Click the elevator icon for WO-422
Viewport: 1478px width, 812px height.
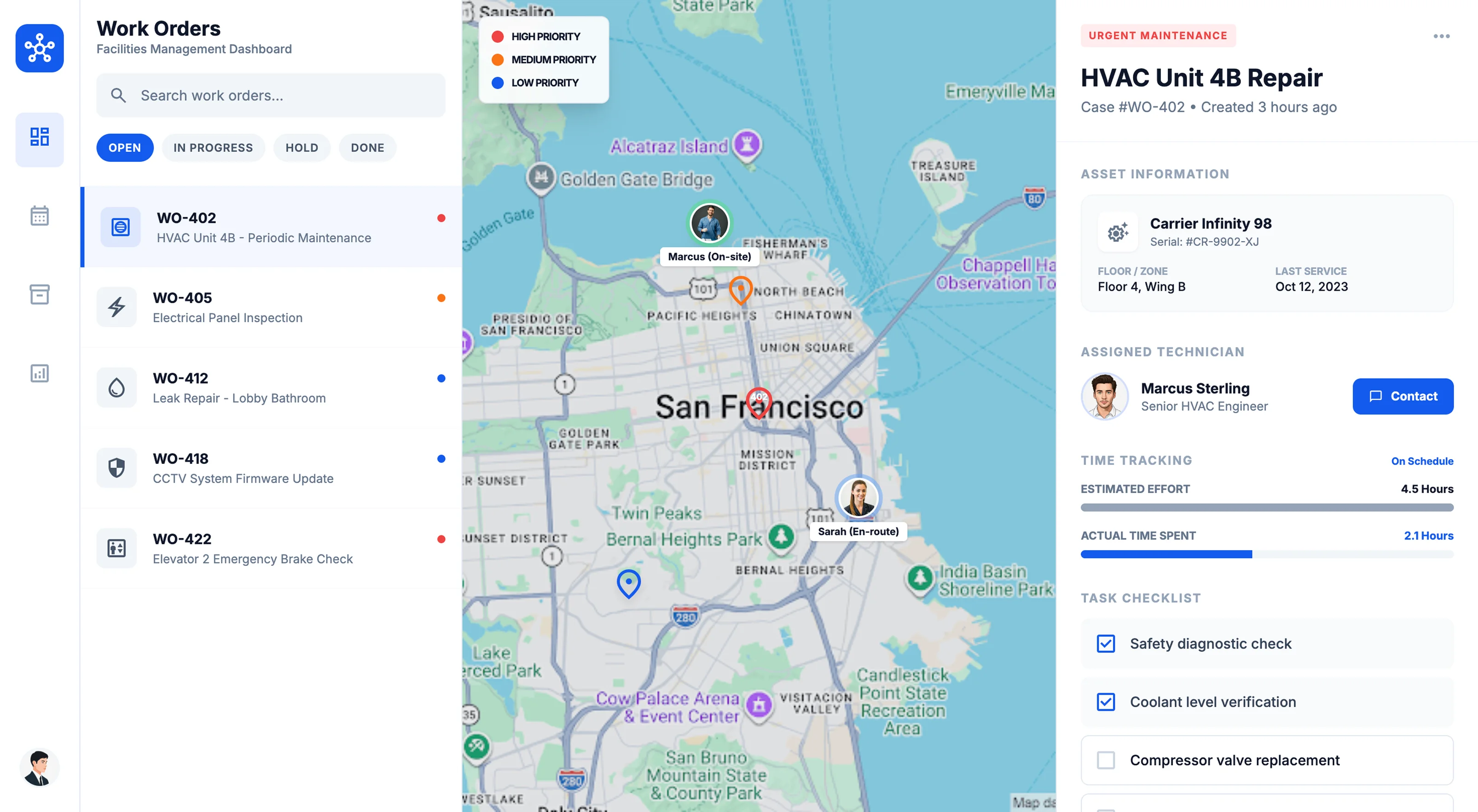[x=116, y=547]
